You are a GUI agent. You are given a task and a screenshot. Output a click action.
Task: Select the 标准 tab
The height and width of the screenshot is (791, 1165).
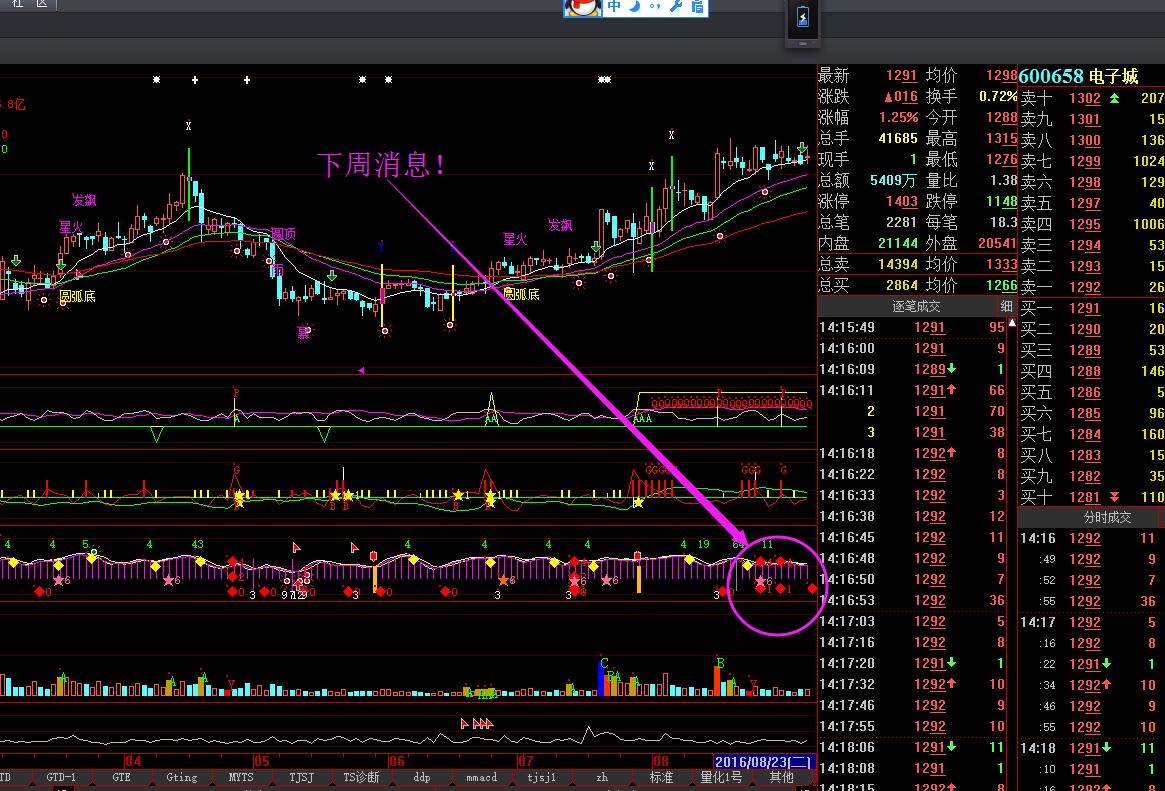coord(661,777)
